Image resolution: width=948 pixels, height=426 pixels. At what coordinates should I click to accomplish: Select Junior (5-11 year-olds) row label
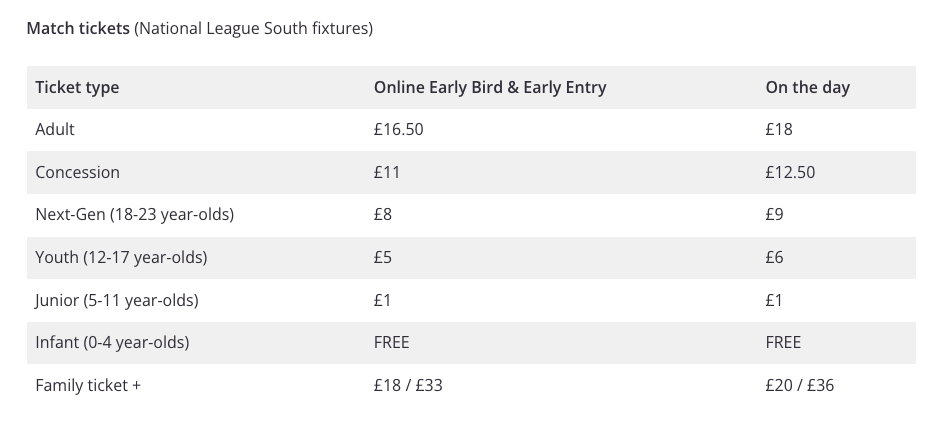click(x=117, y=300)
